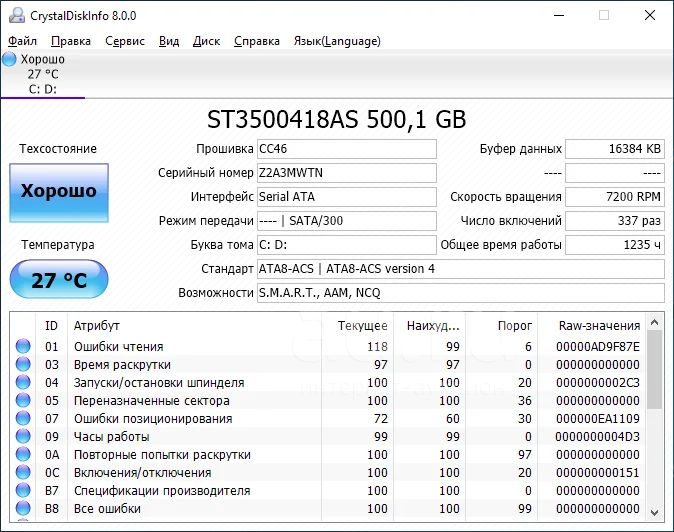674x532 pixels.
Task: Open the Вид menu
Action: click(169, 41)
